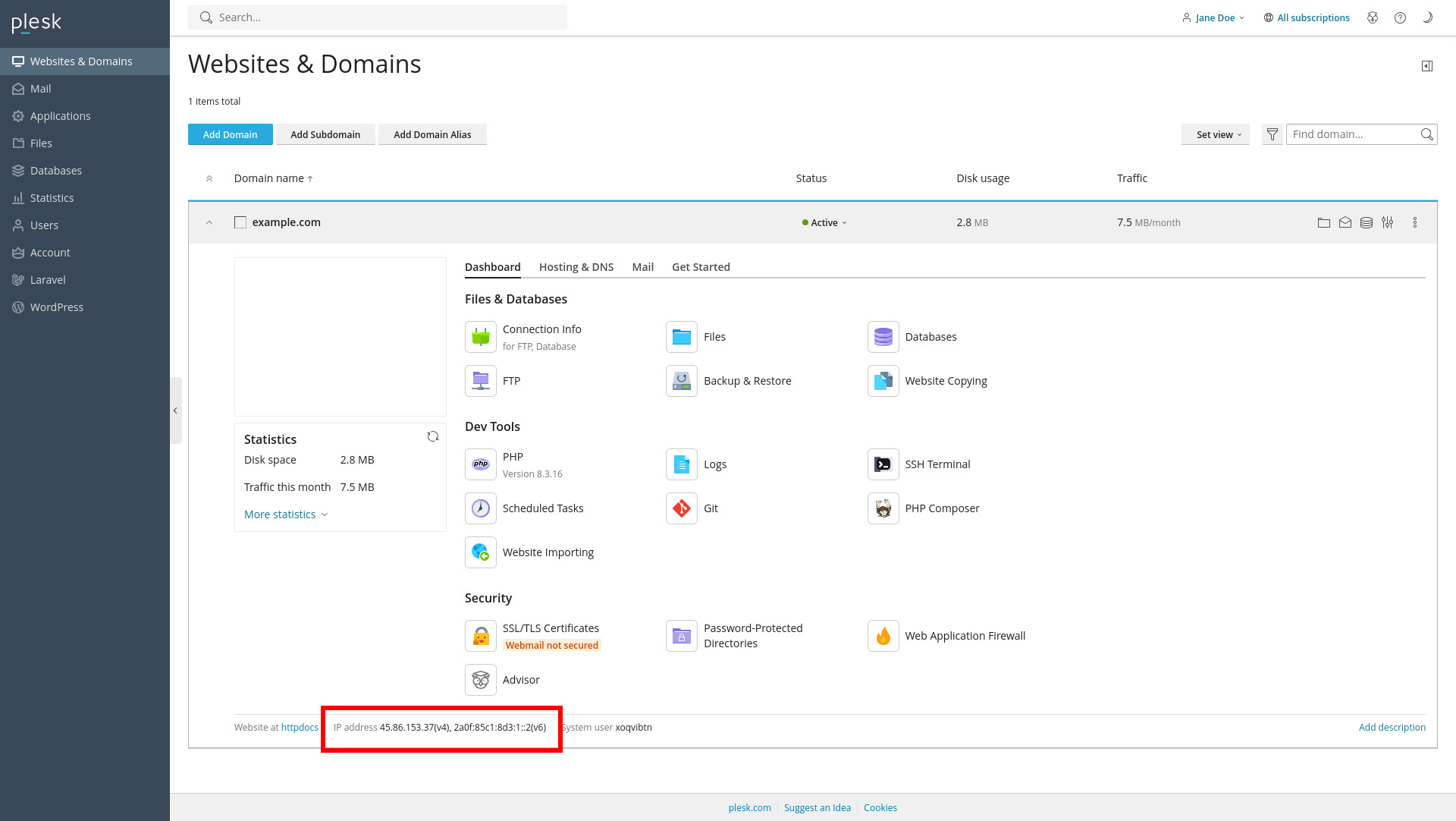
Task: Open the Set view dropdown
Action: 1216,134
